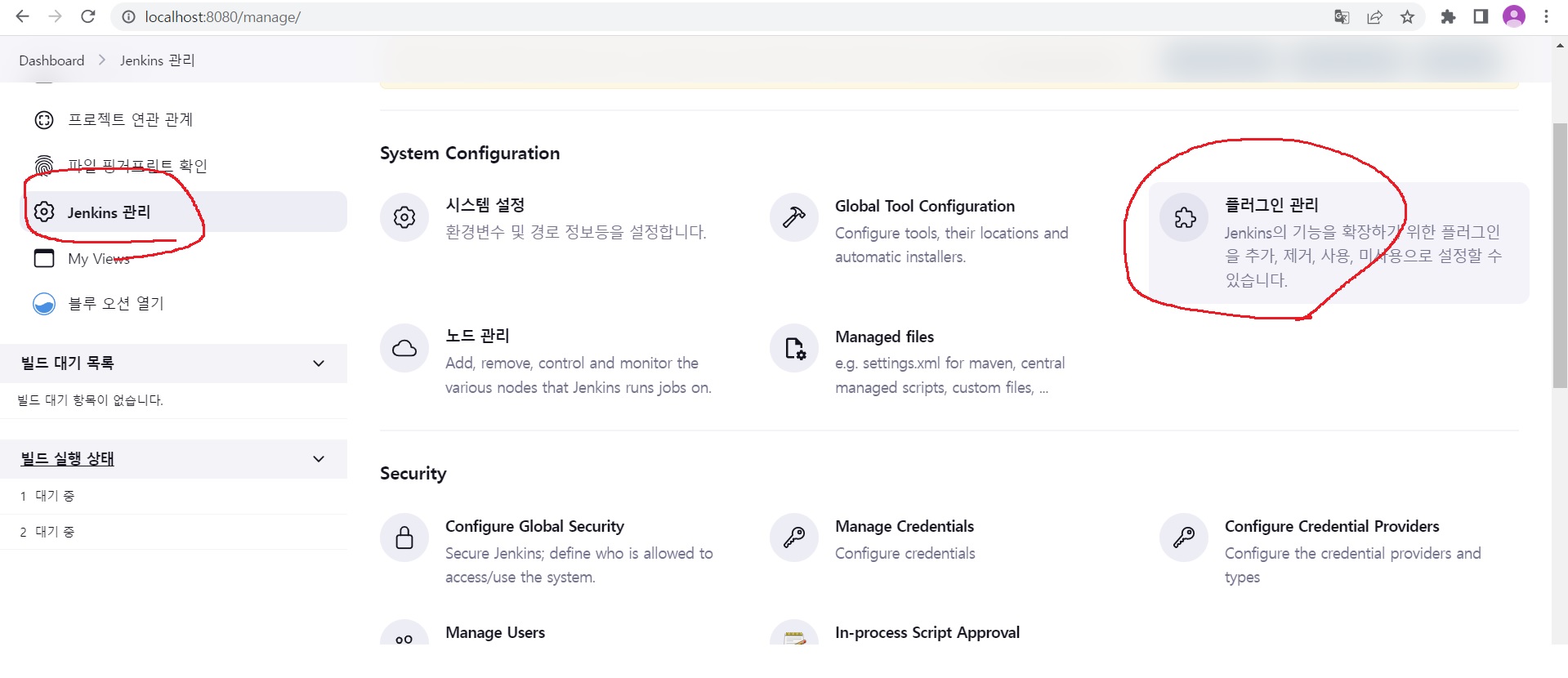Reload the page with refresh icon
The image size is (1568, 678).
click(x=88, y=16)
